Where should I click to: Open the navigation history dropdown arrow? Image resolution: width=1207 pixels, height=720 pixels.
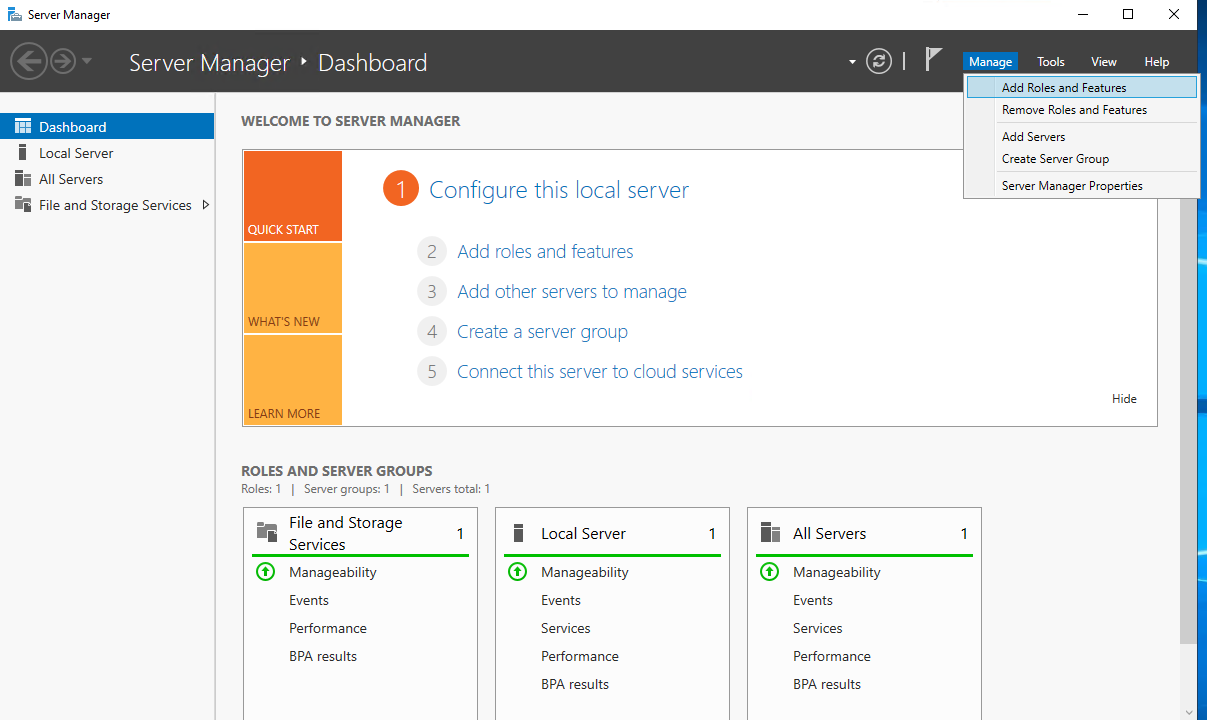pyautogui.click(x=87, y=62)
